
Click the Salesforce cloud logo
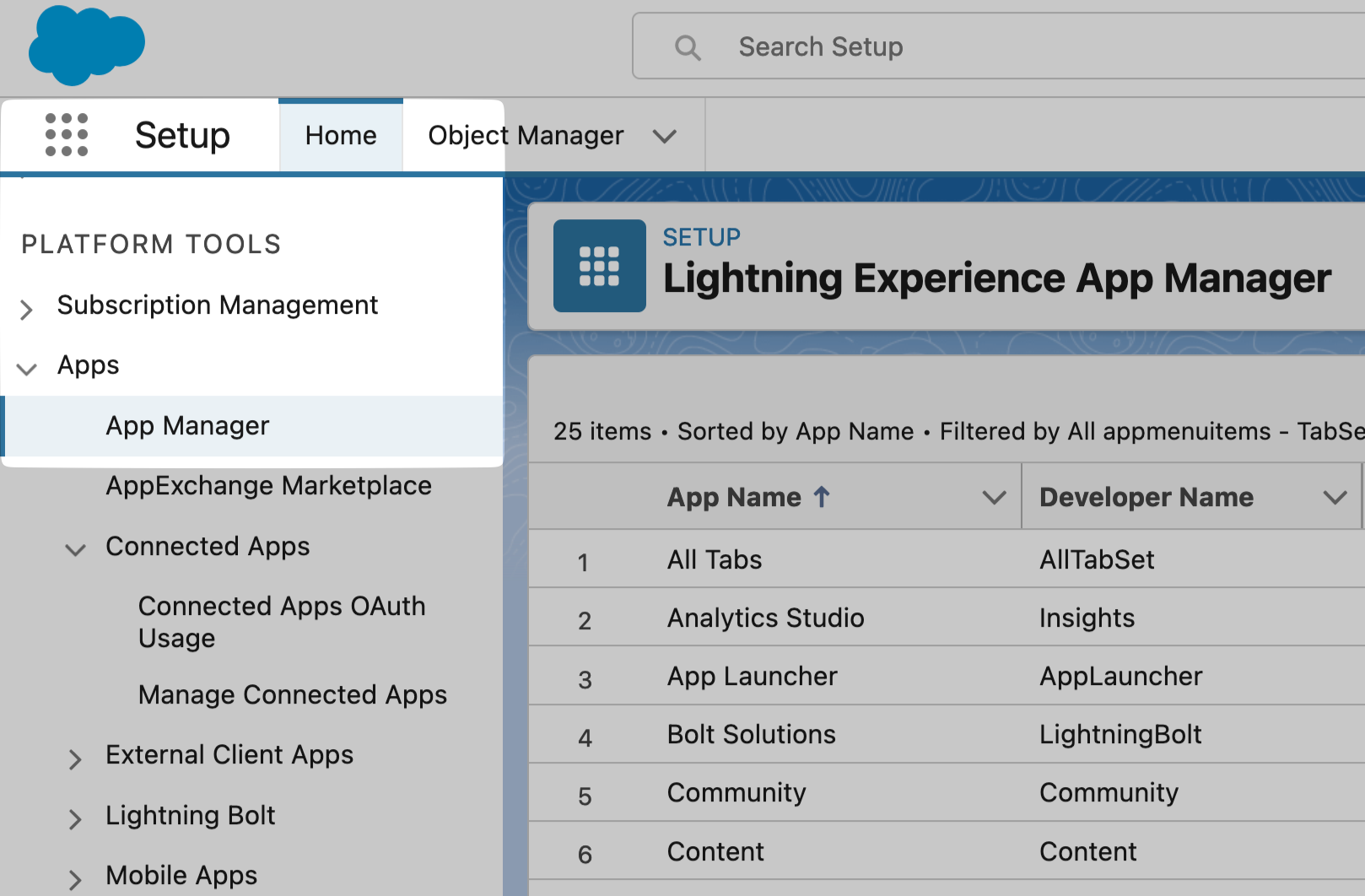[x=86, y=46]
